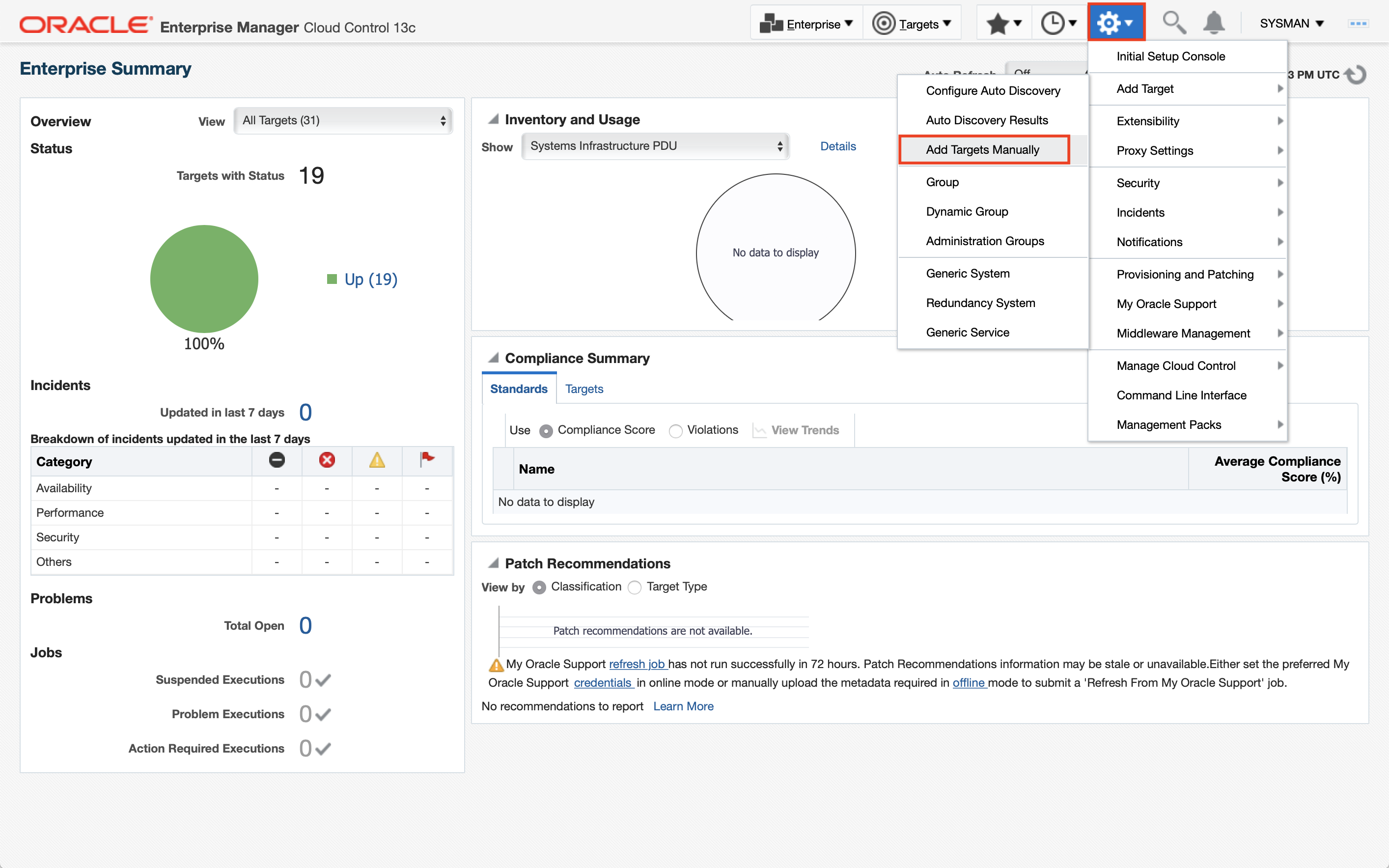
Task: Click the credentials link
Action: pos(603,683)
